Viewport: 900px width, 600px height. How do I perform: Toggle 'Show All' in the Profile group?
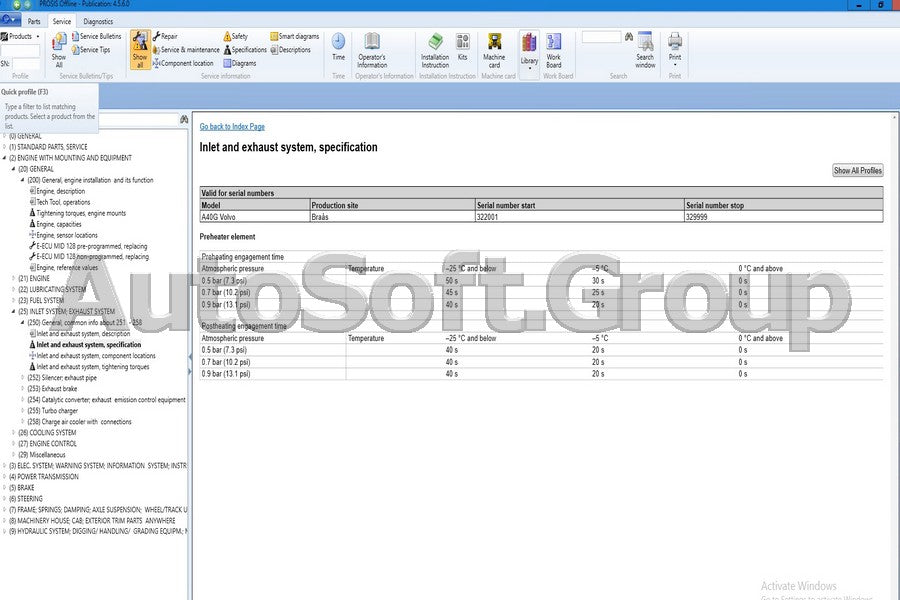[59, 52]
